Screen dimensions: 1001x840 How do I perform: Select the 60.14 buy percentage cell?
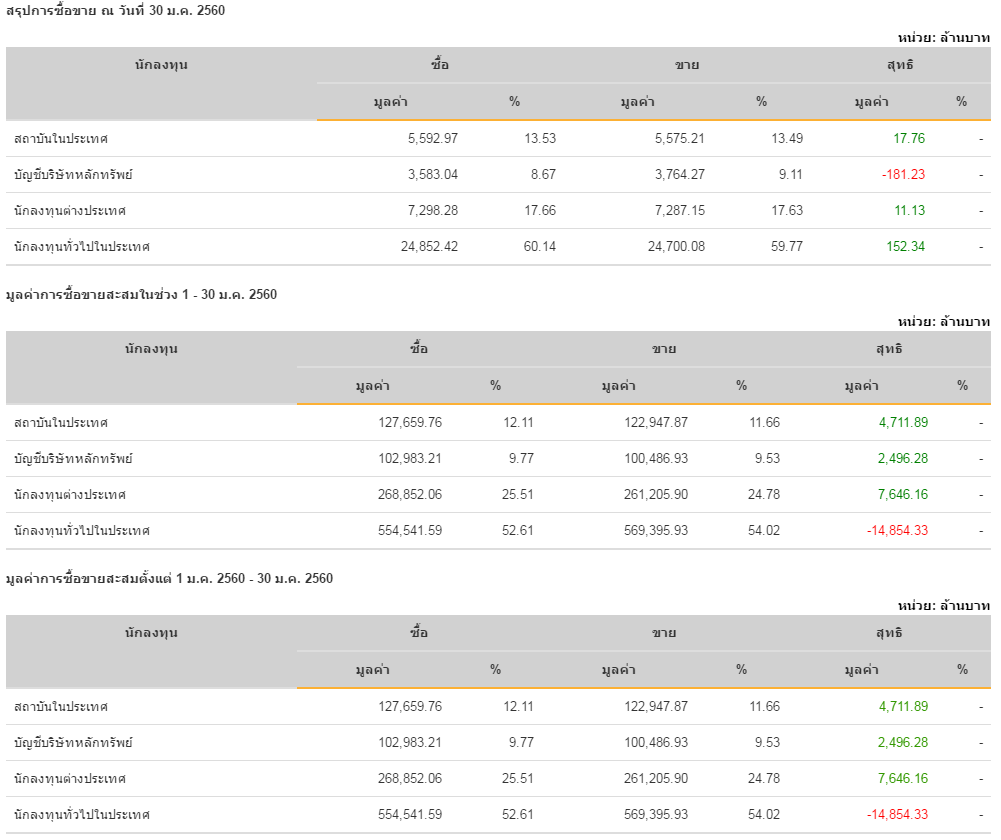540,247
